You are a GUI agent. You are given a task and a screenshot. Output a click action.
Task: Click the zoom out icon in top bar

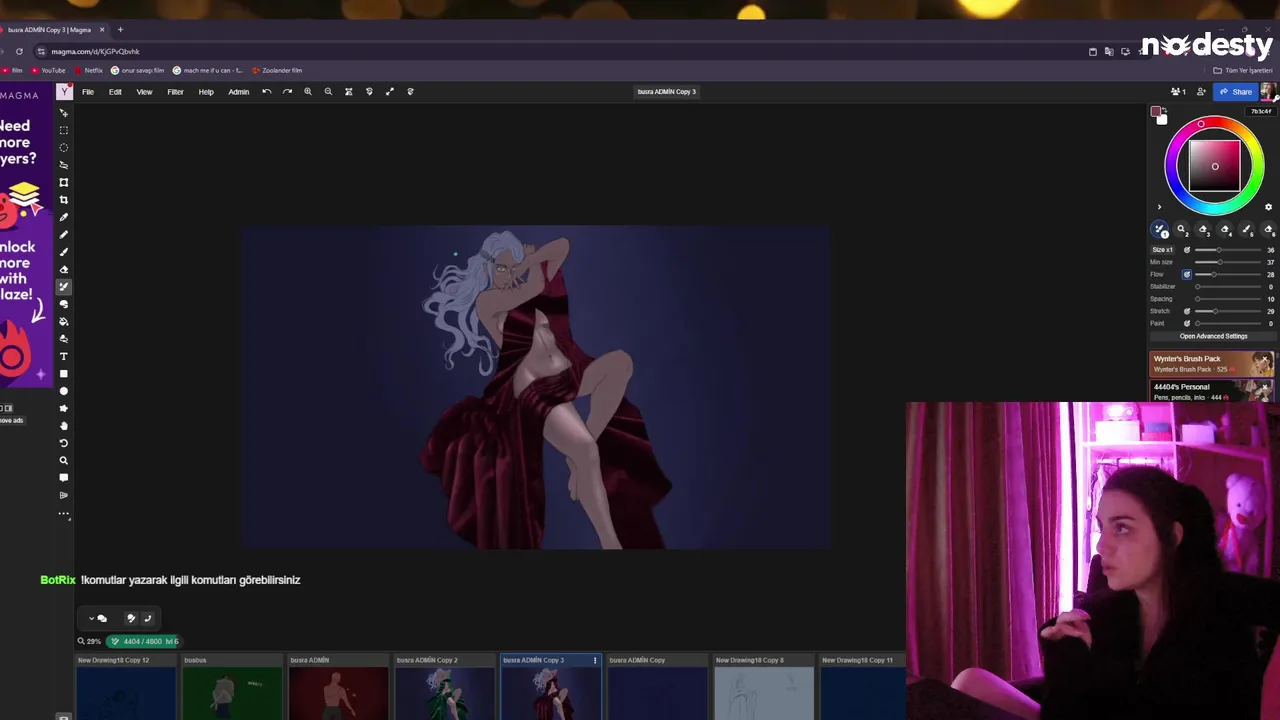point(328,92)
